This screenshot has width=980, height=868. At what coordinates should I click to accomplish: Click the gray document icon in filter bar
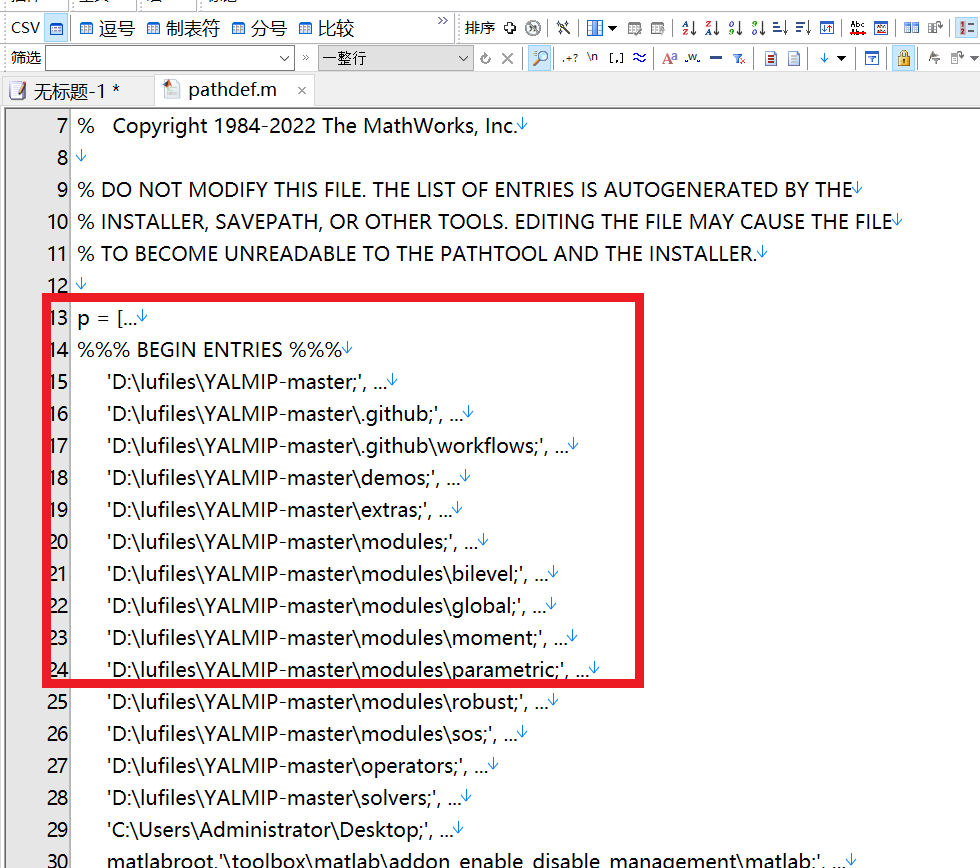[x=794, y=59]
